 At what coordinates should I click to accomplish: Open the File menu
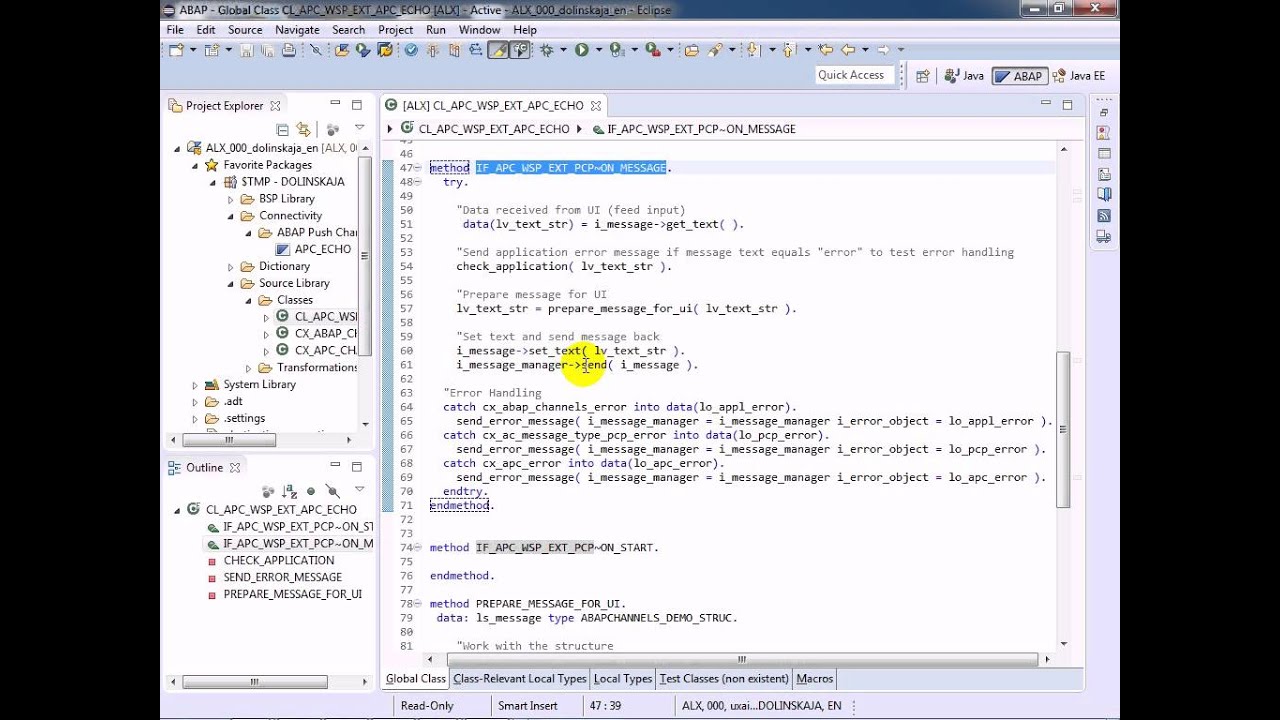click(175, 30)
